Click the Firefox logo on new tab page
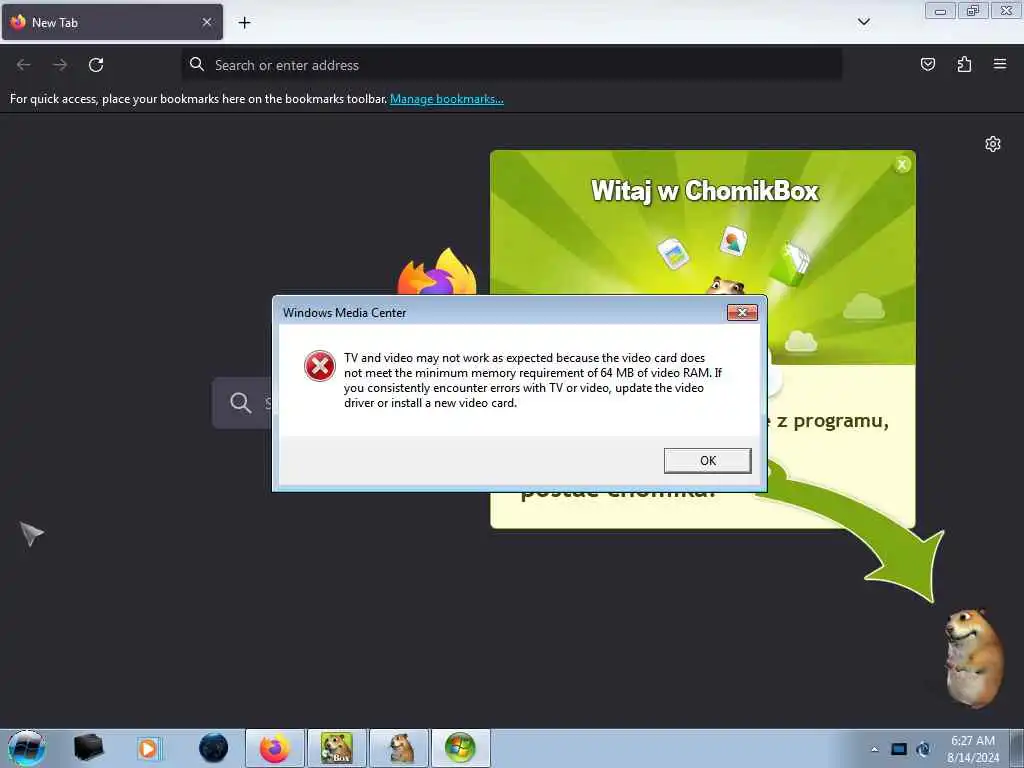The width and height of the screenshot is (1024, 768). tap(438, 272)
